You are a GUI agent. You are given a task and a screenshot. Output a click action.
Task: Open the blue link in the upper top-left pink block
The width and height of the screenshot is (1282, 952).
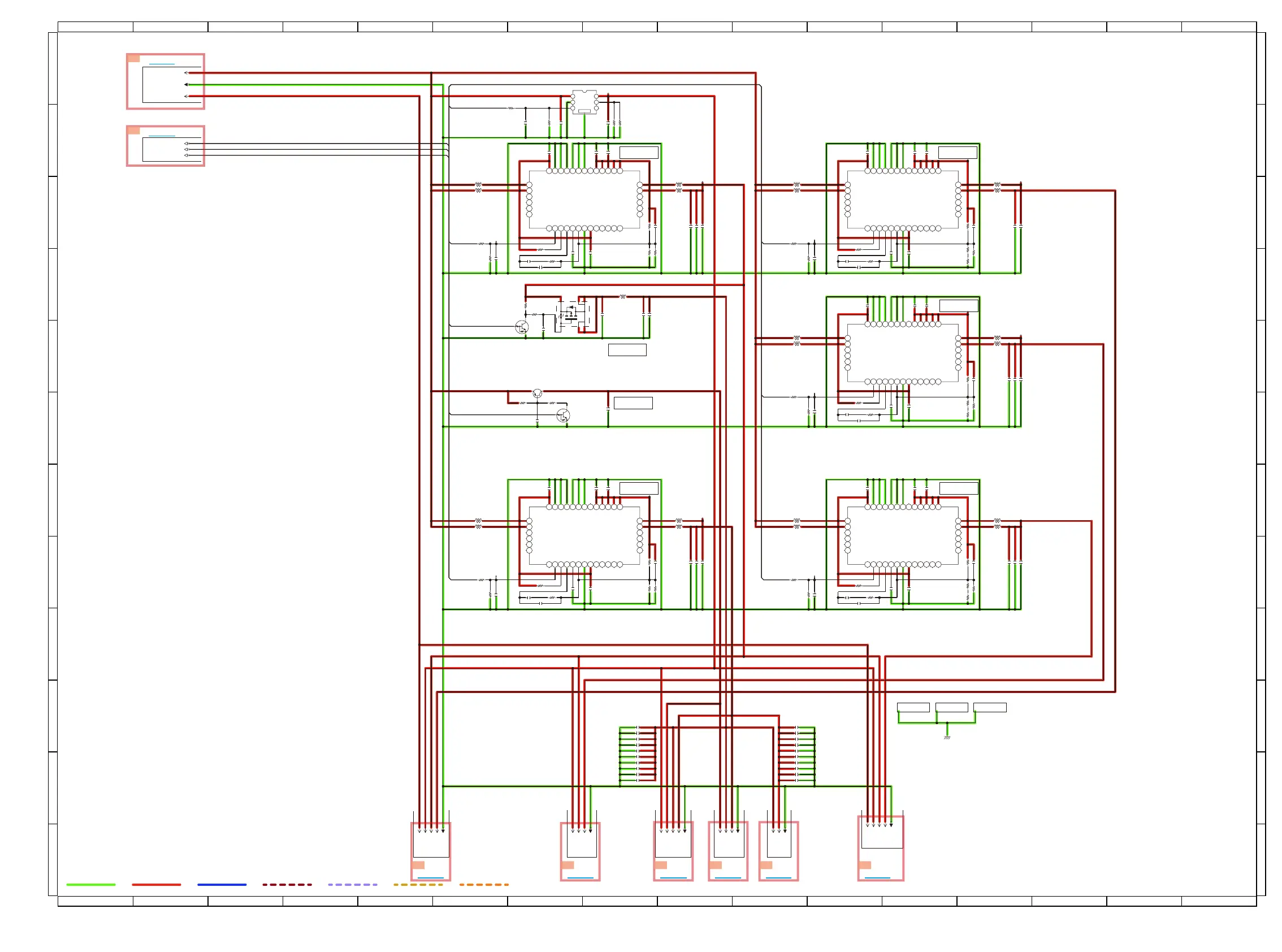tap(161, 64)
